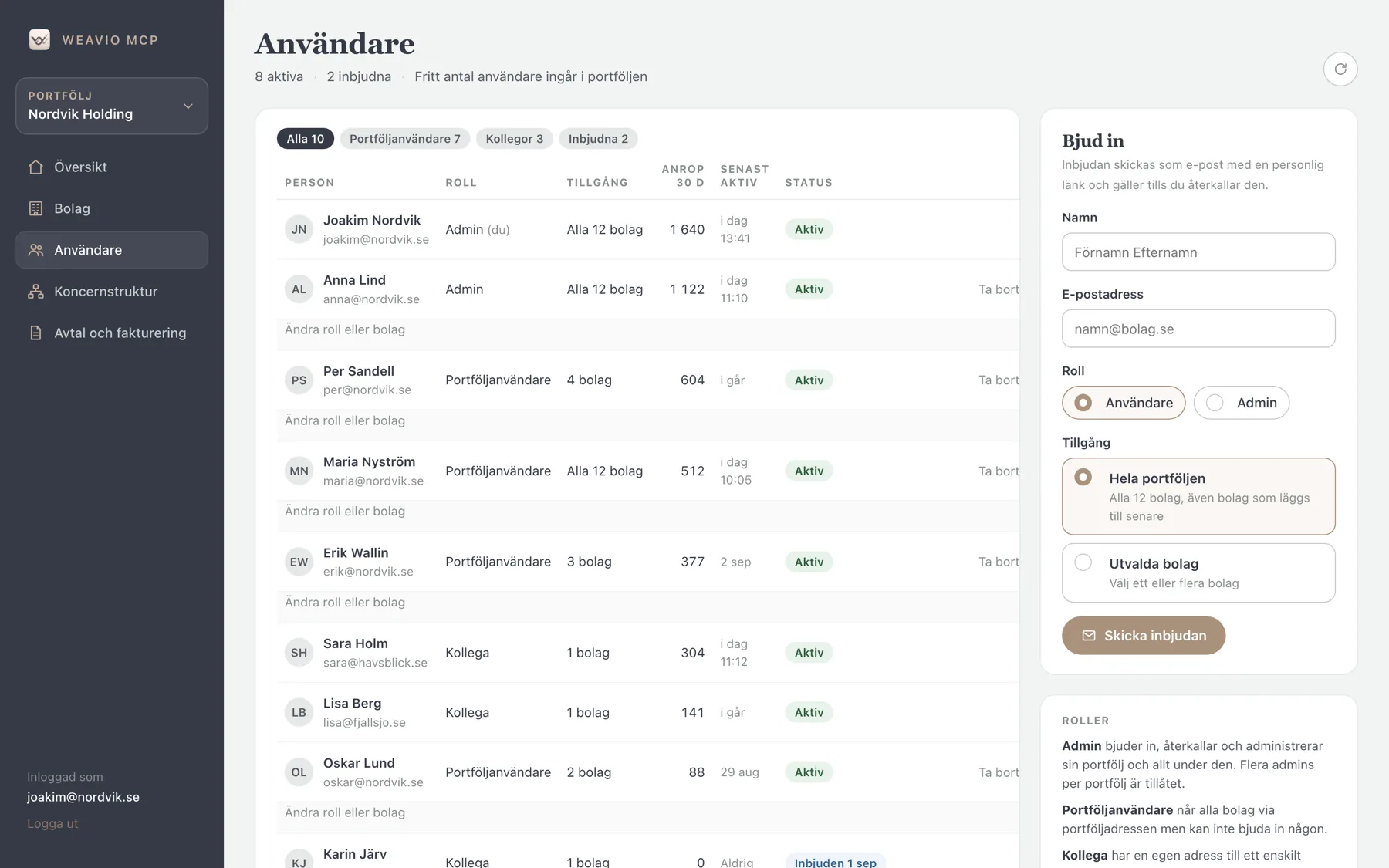1389x868 pixels.
Task: Click the refresh icon button
Action: (x=1340, y=69)
